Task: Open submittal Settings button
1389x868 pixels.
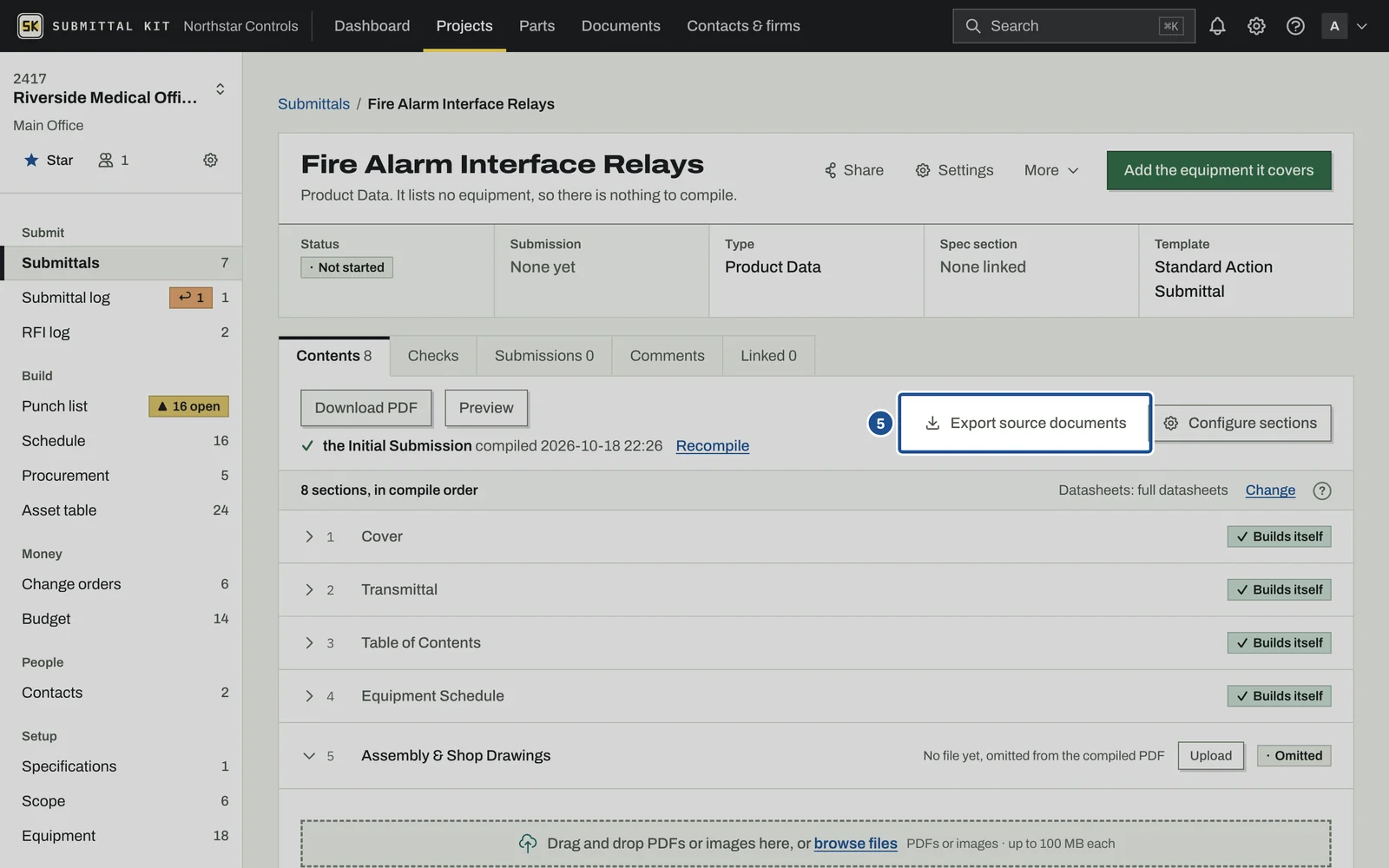Action: [x=954, y=170]
